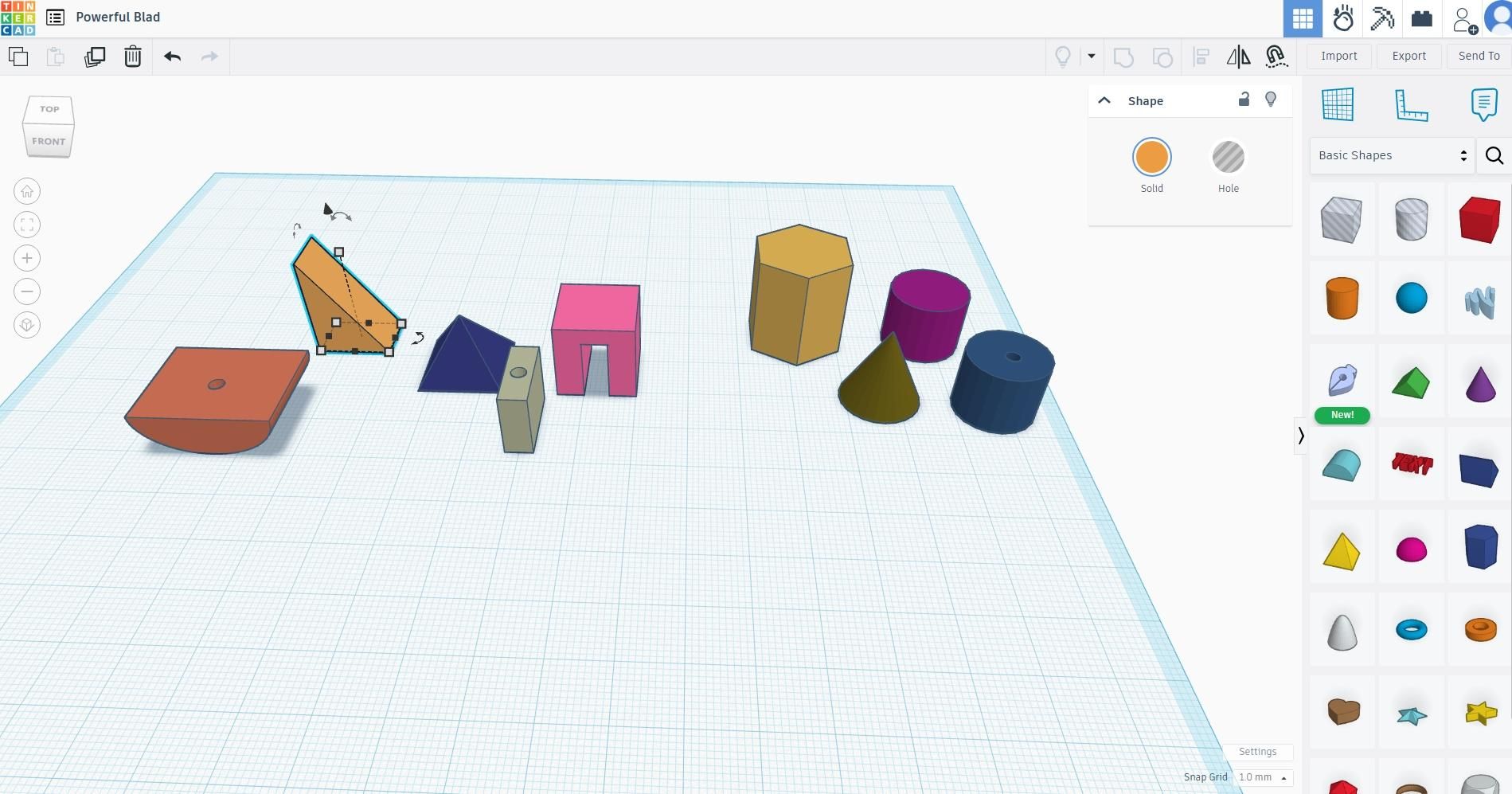Screen dimensions: 1512x794
Task: Click the Cruise magnet icon
Action: click(x=1276, y=57)
